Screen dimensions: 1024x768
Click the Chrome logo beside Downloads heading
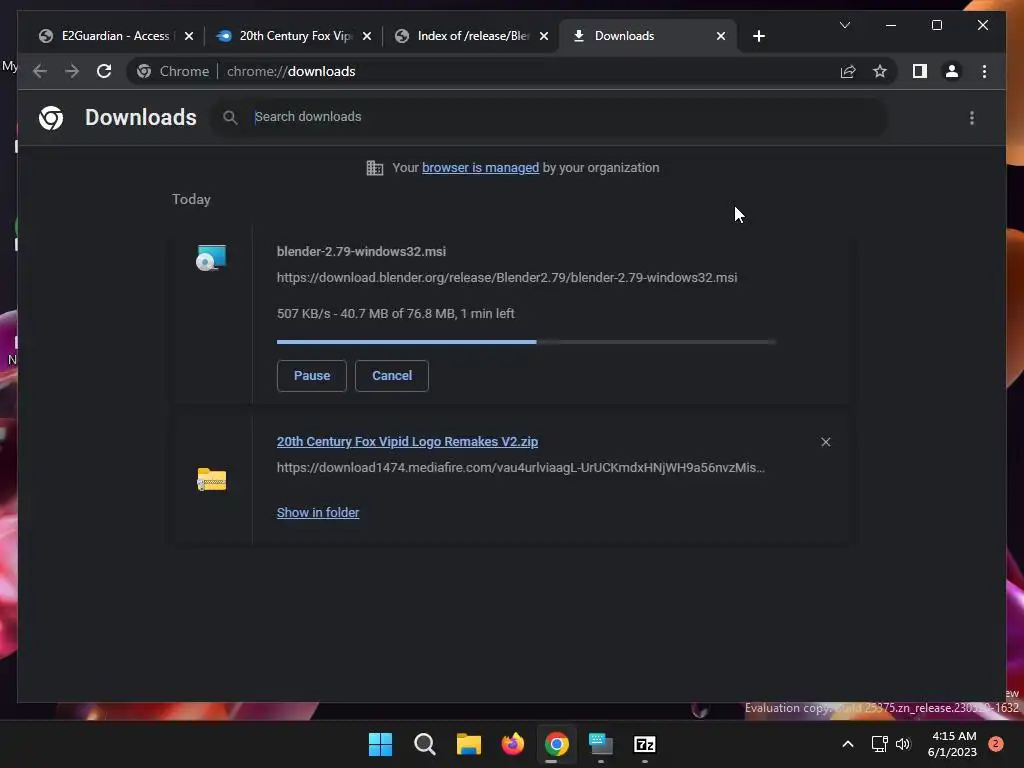tap(51, 118)
